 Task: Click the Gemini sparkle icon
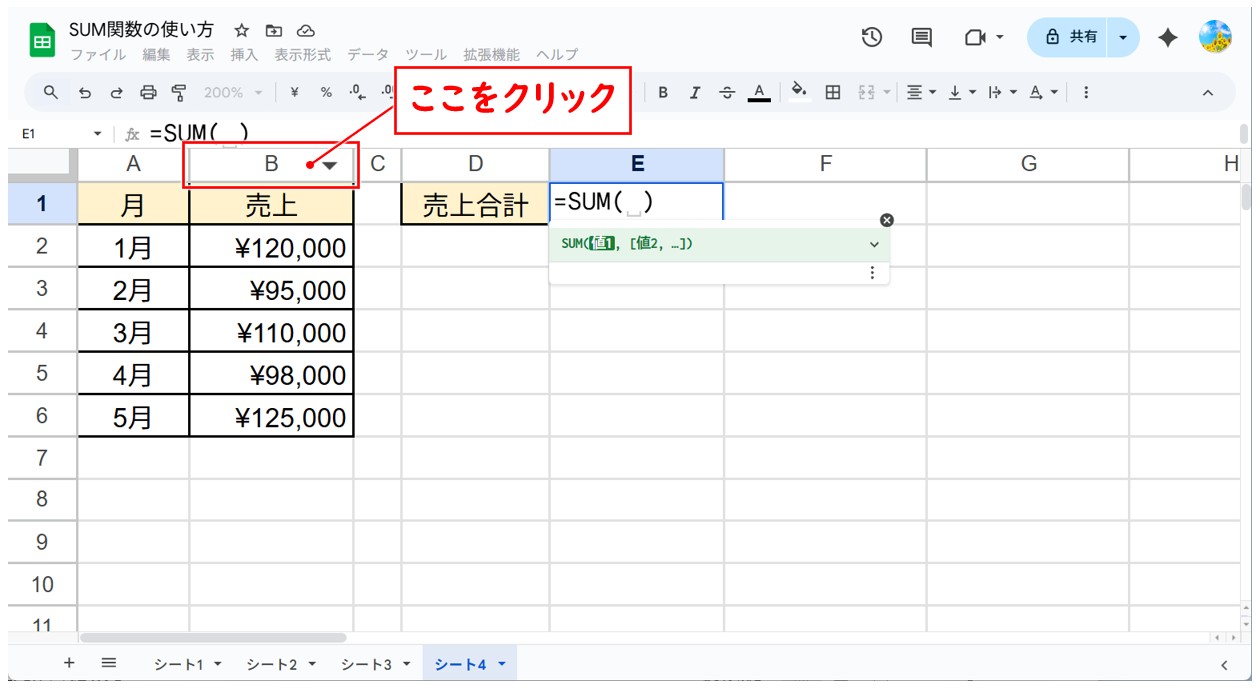point(1167,37)
